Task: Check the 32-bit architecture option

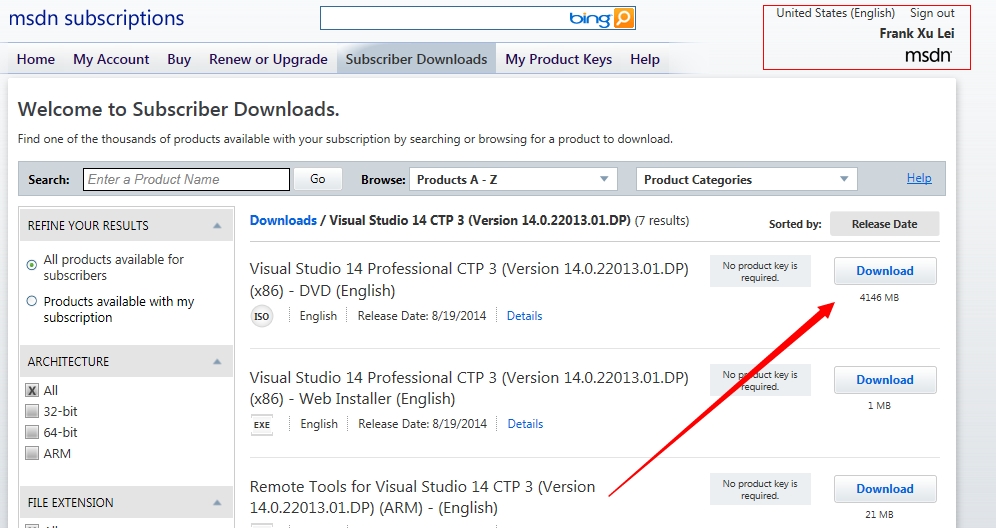Action: point(32,411)
